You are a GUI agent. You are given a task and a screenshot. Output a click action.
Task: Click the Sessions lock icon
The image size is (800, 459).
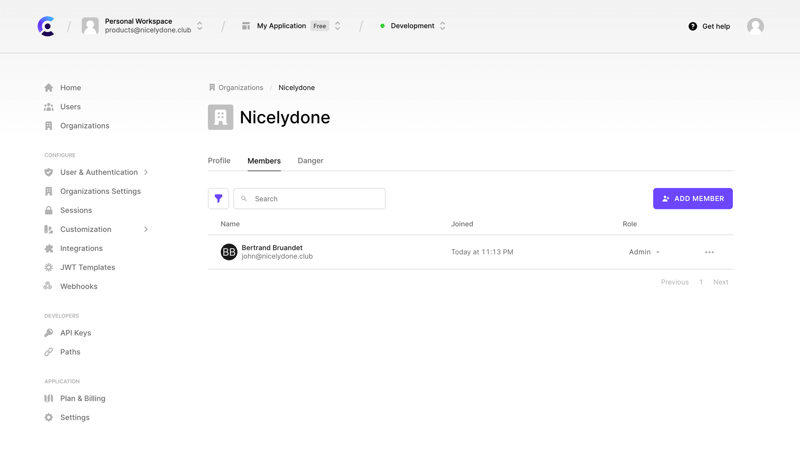point(48,210)
